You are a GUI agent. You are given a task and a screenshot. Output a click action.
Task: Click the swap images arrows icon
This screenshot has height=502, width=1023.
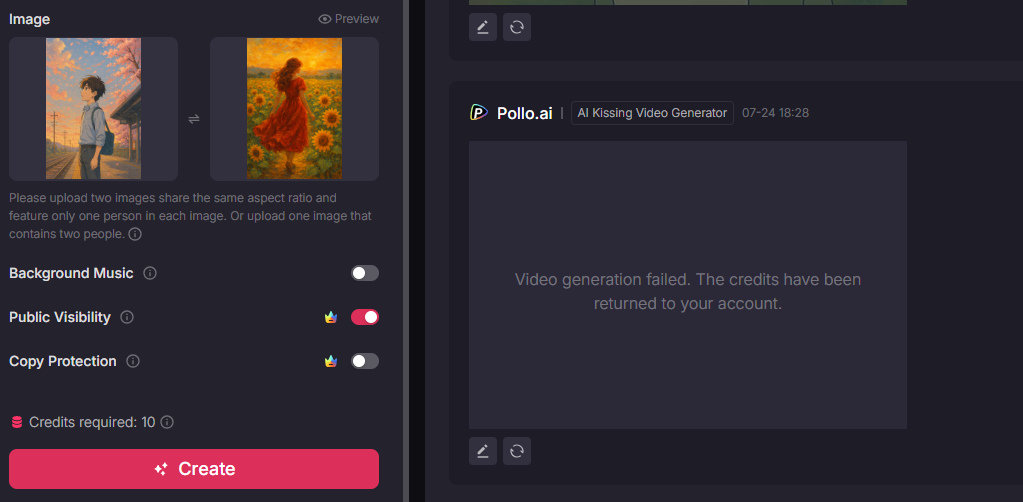coord(194,119)
